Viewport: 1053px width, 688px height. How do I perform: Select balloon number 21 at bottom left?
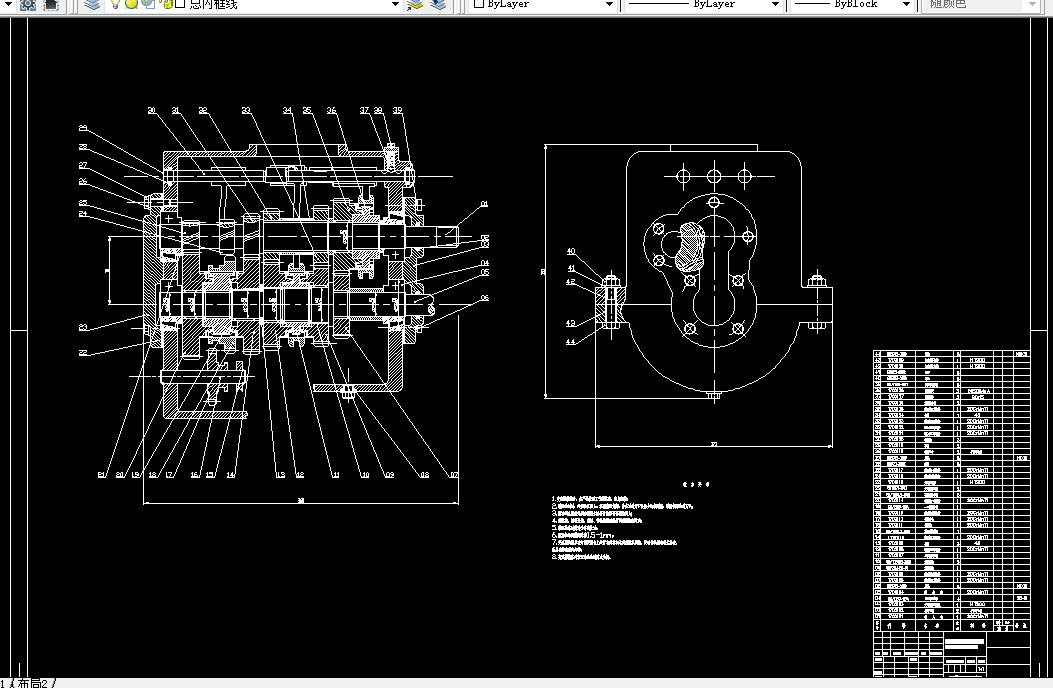coord(102,474)
